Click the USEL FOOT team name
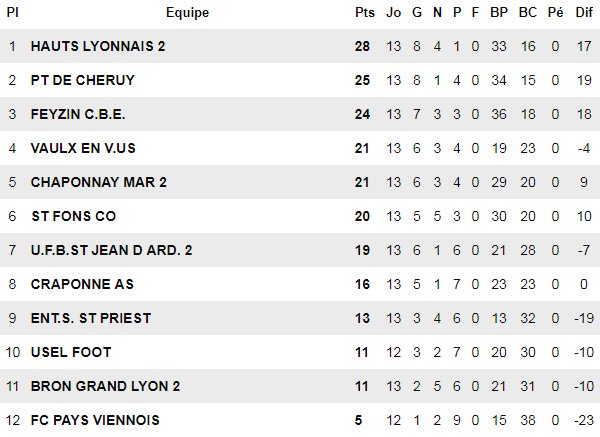Image resolution: width=600 pixels, height=437 pixels. coord(71,352)
